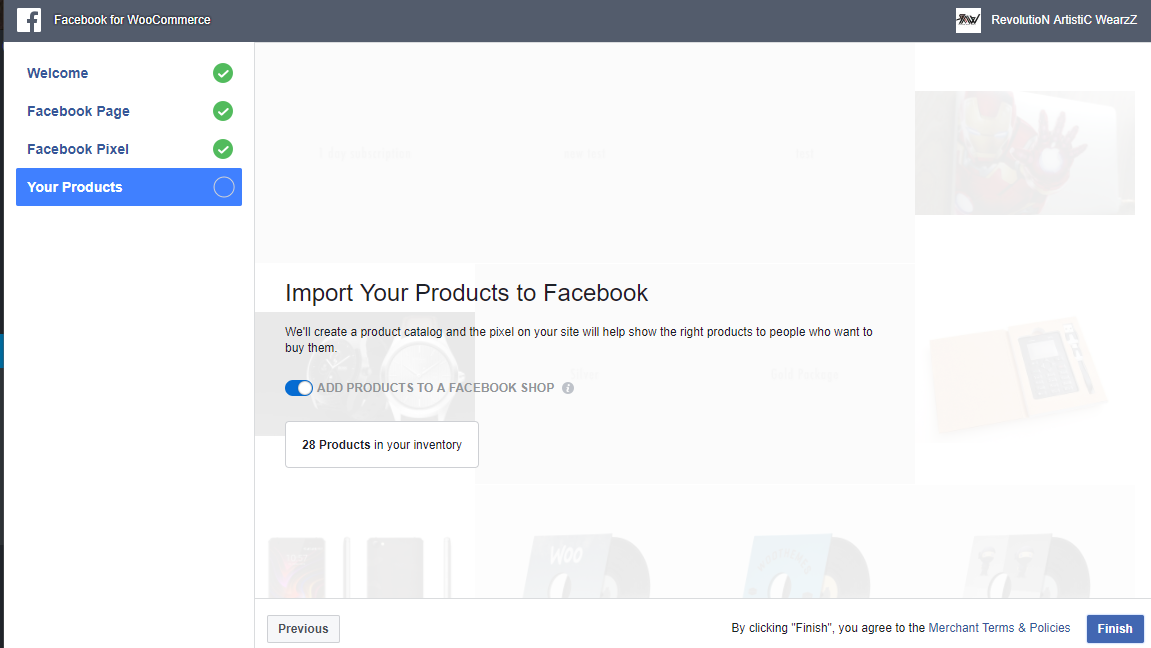Click the green checkmark beside Facebook Page
Image resolution: width=1151 pixels, height=648 pixels.
(x=223, y=112)
